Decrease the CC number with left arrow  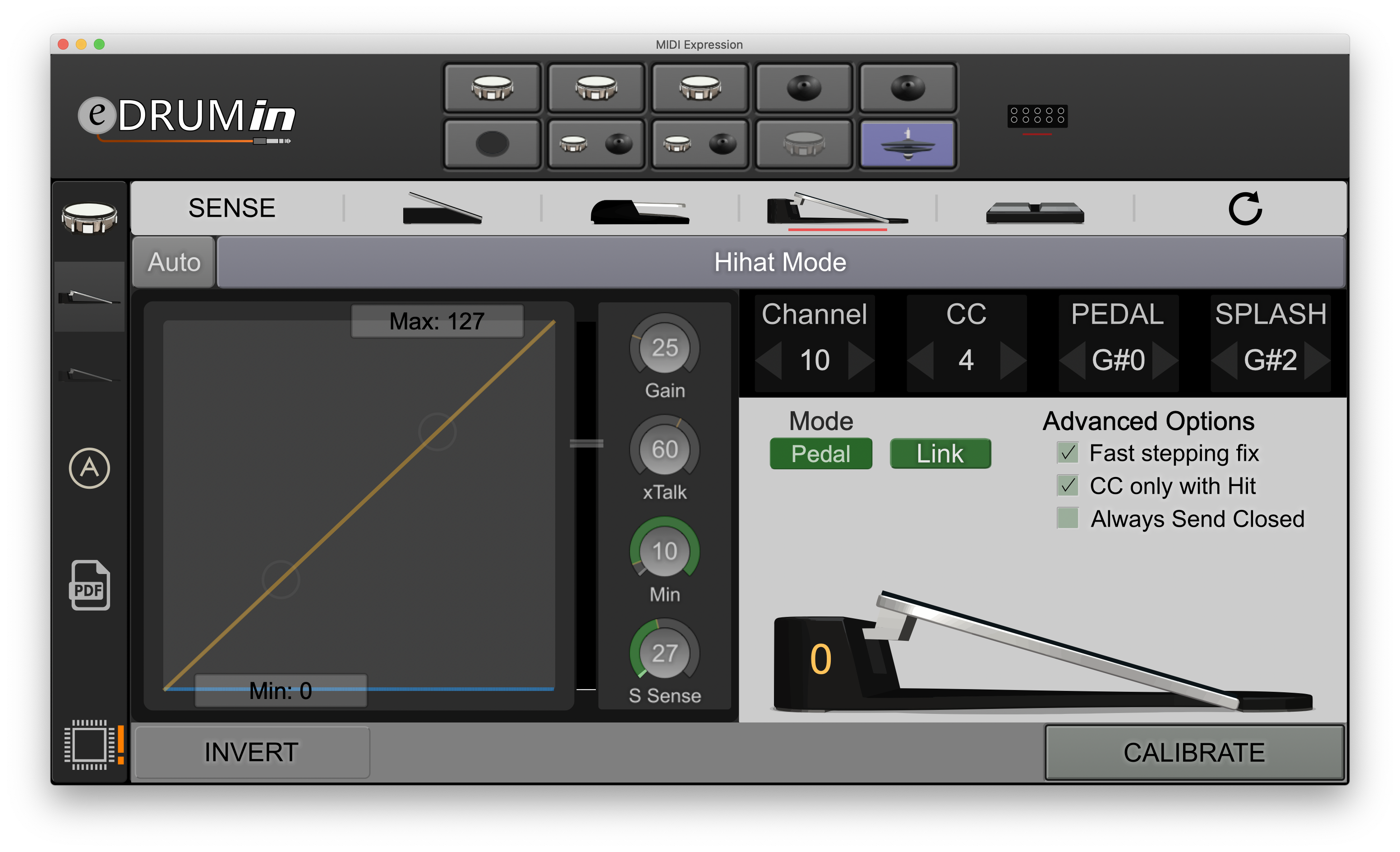tap(921, 361)
